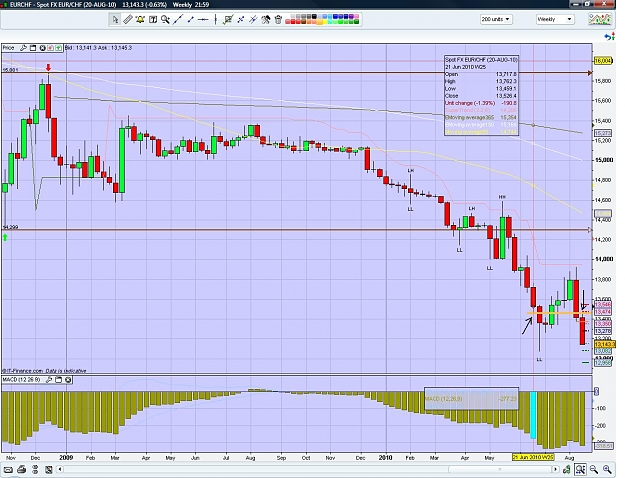Open MACD indicator wrench settings
Screen dimensions: 625x478
pyautogui.click(x=49, y=380)
